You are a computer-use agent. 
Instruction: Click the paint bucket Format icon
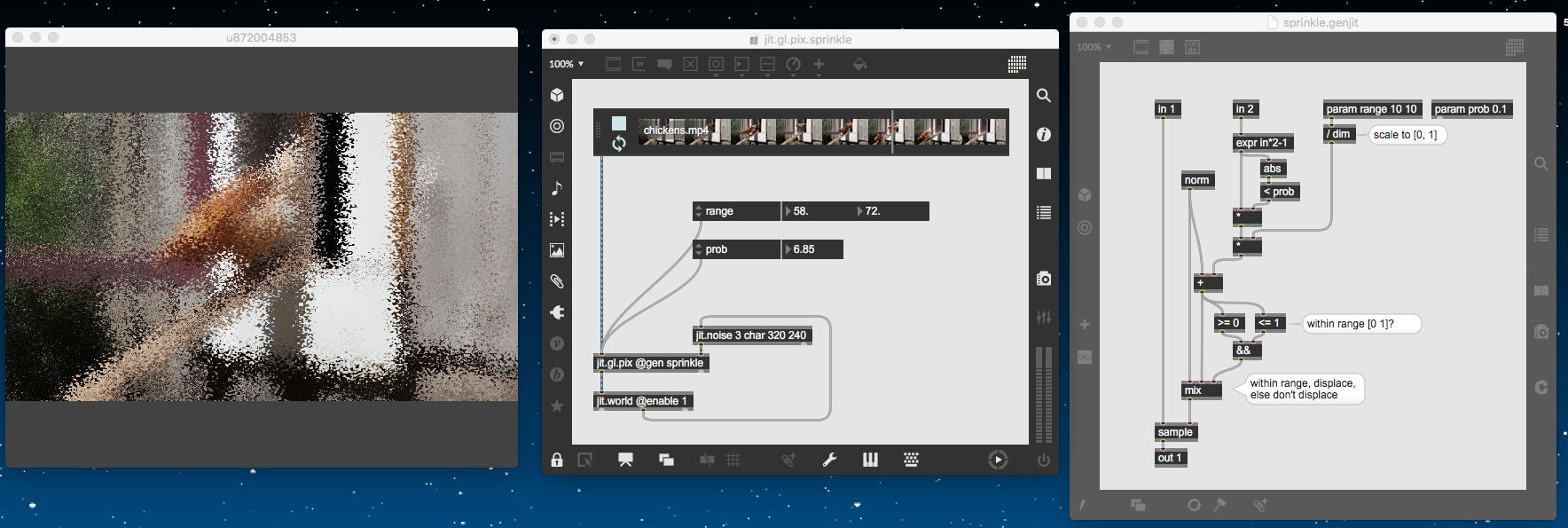tap(859, 64)
